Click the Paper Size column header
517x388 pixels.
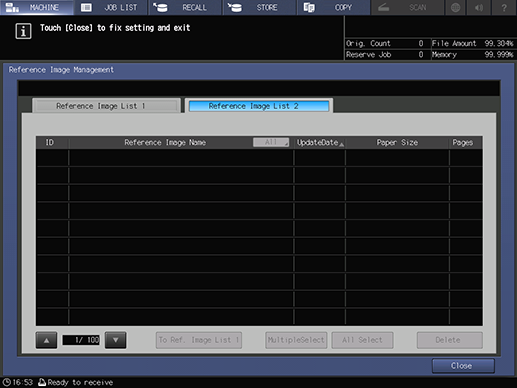[397, 143]
